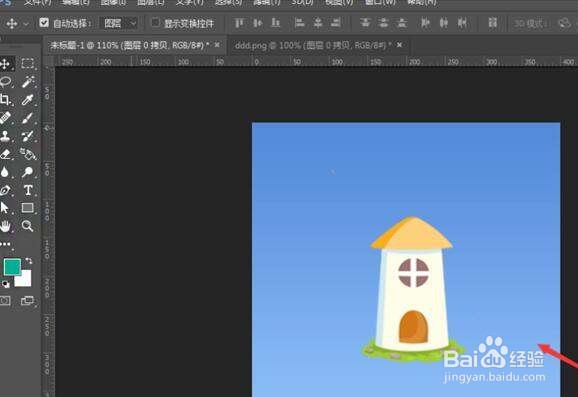The image size is (578, 397).
Task: Select the Zoom tool
Action: click(28, 226)
